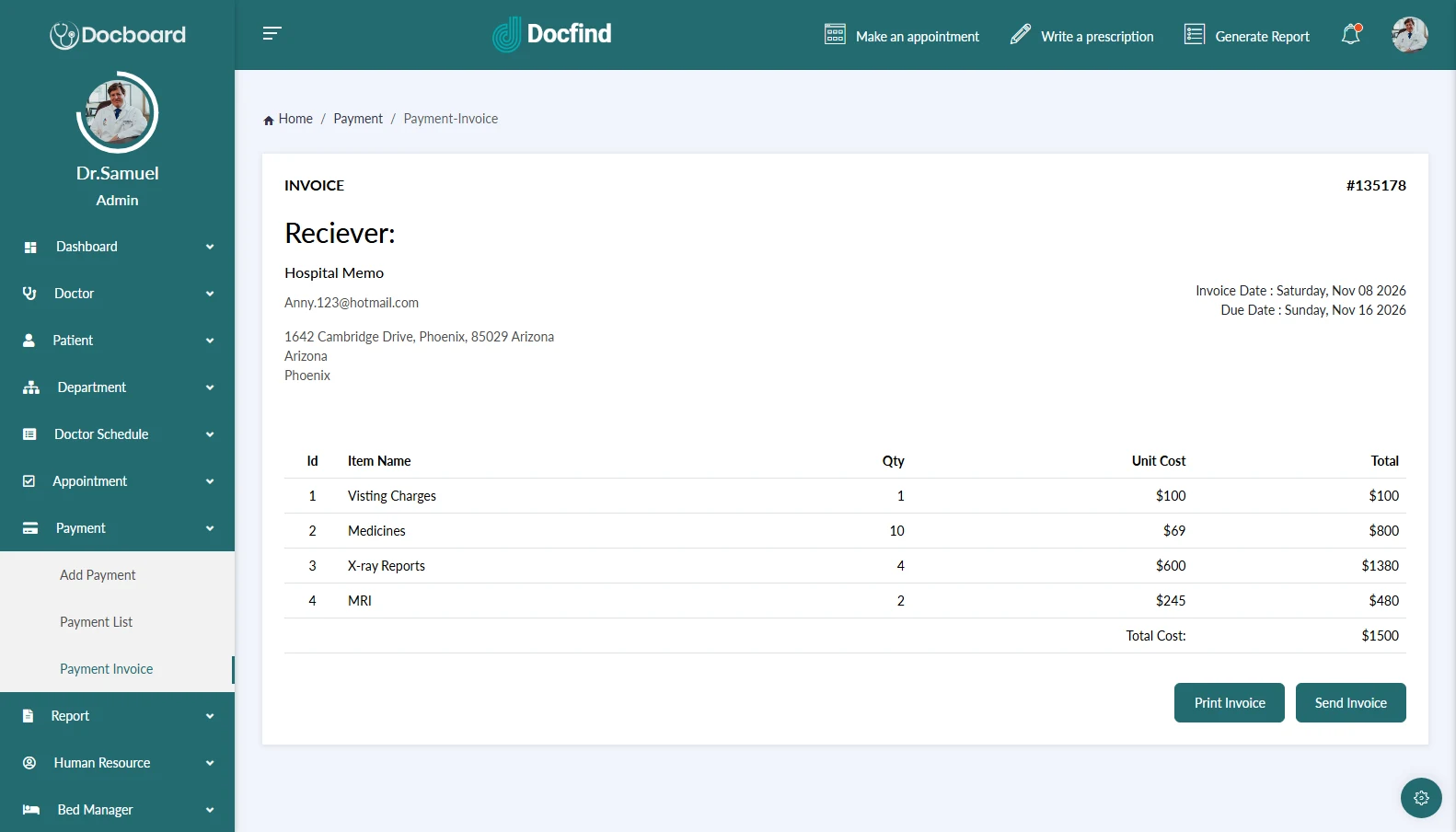Click the pencil icon for Write a prescription
This screenshot has width=1456, height=832.
click(1020, 35)
